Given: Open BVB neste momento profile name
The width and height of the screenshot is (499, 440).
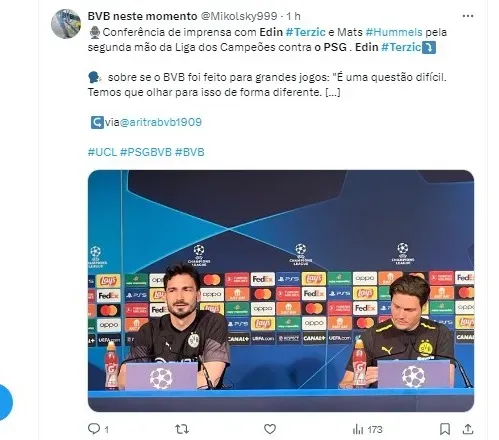Looking at the screenshot, I should point(142,16).
